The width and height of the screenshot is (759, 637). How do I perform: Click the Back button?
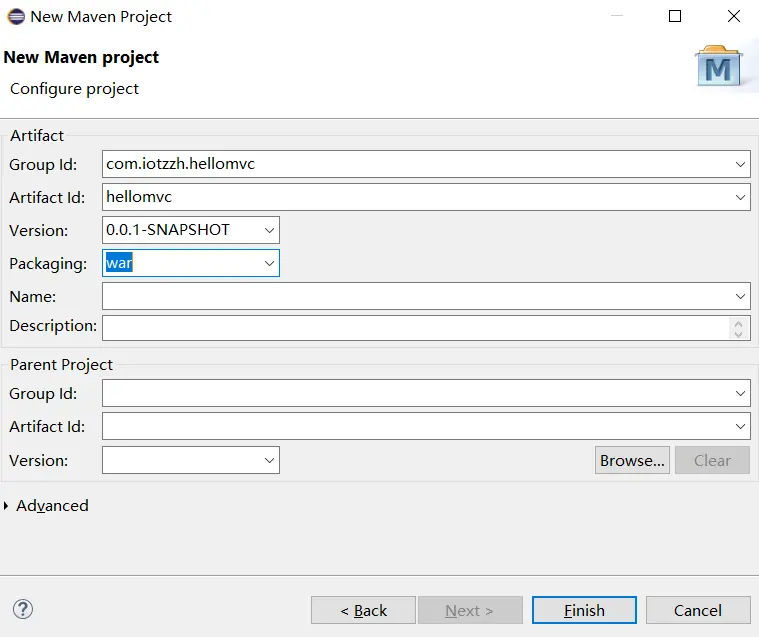363,610
